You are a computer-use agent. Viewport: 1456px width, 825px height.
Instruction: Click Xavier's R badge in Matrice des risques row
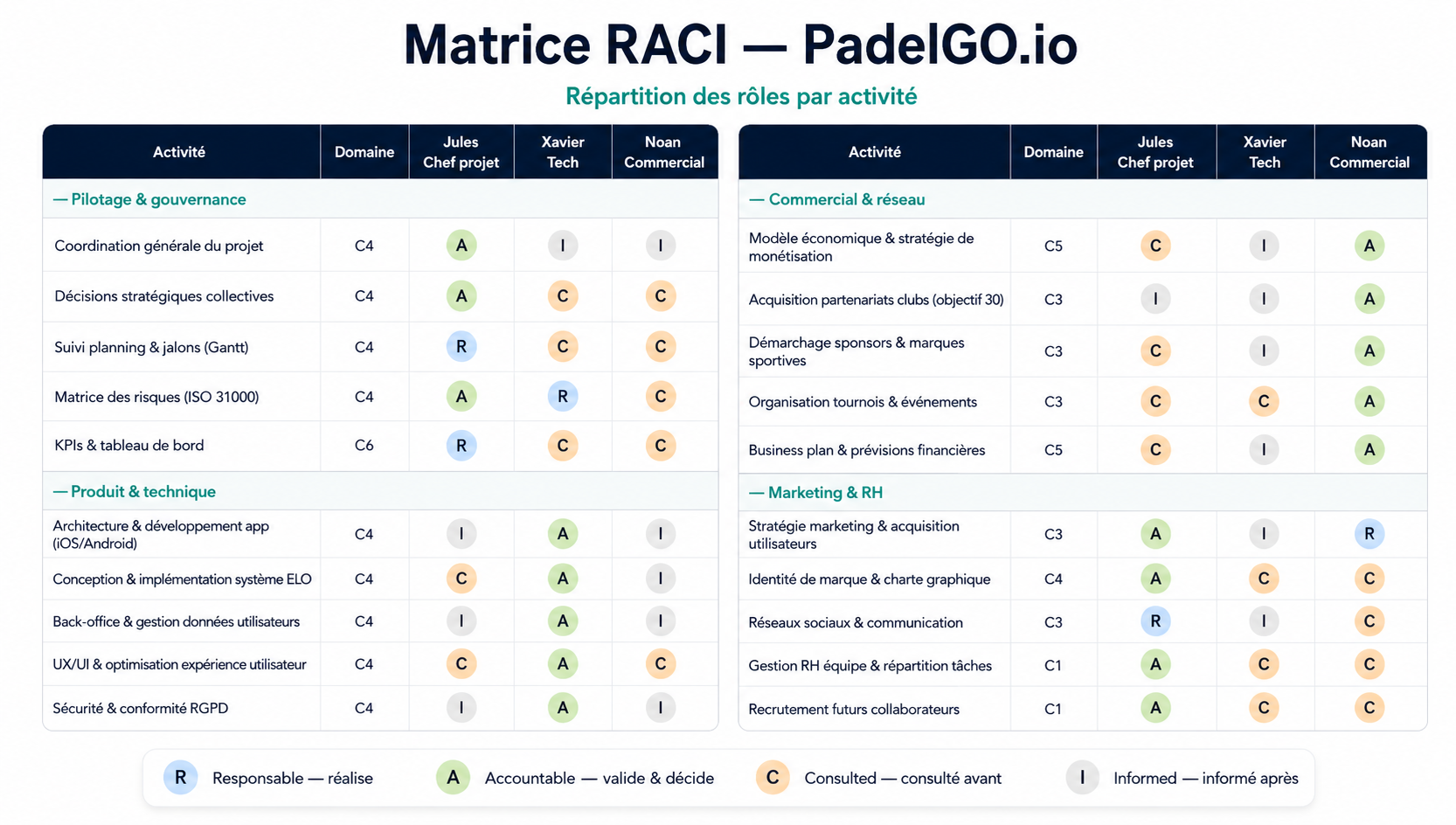(x=563, y=397)
